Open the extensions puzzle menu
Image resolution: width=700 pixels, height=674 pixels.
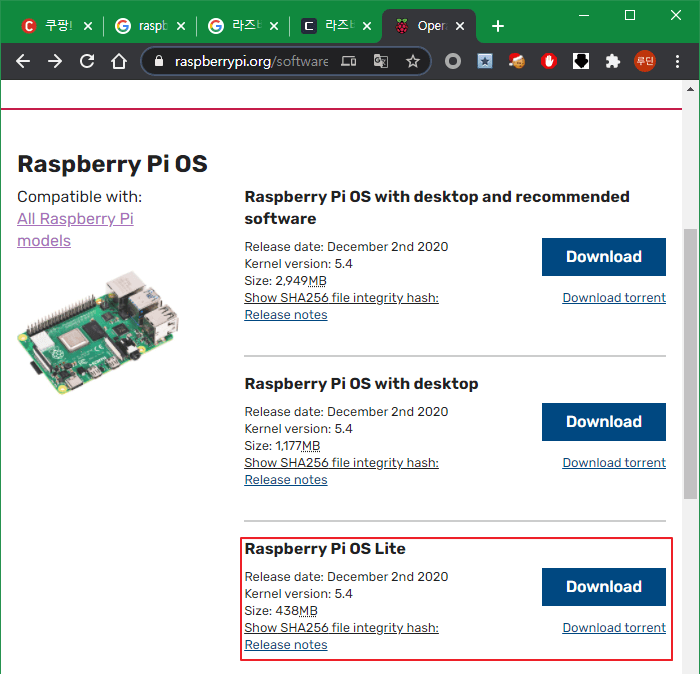613,61
